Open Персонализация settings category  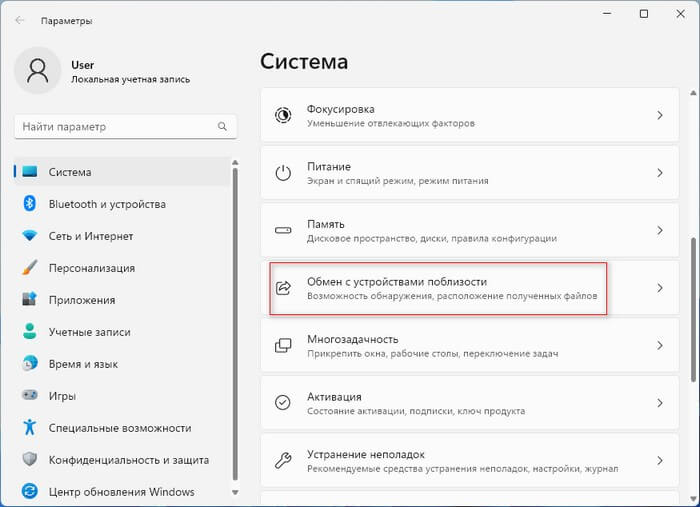click(122, 268)
